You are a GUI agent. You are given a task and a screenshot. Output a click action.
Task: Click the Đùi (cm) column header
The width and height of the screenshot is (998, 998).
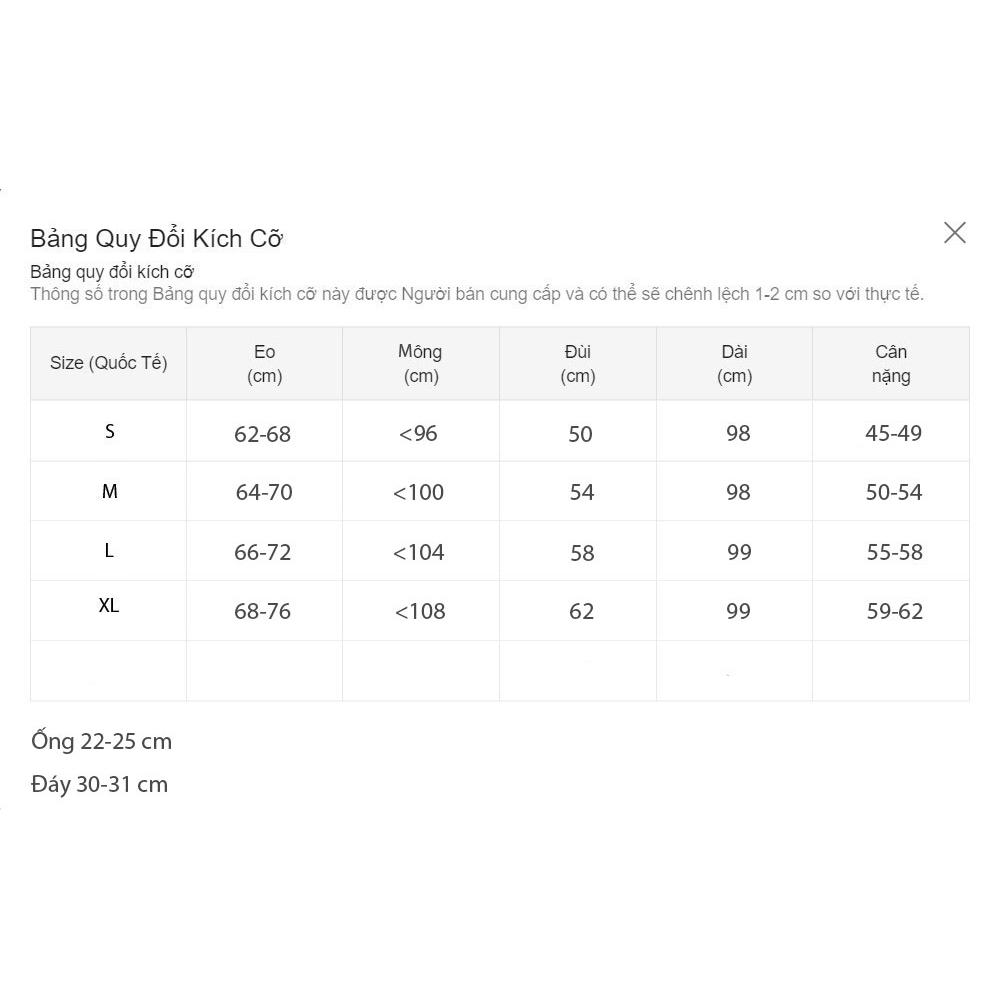[x=578, y=363]
